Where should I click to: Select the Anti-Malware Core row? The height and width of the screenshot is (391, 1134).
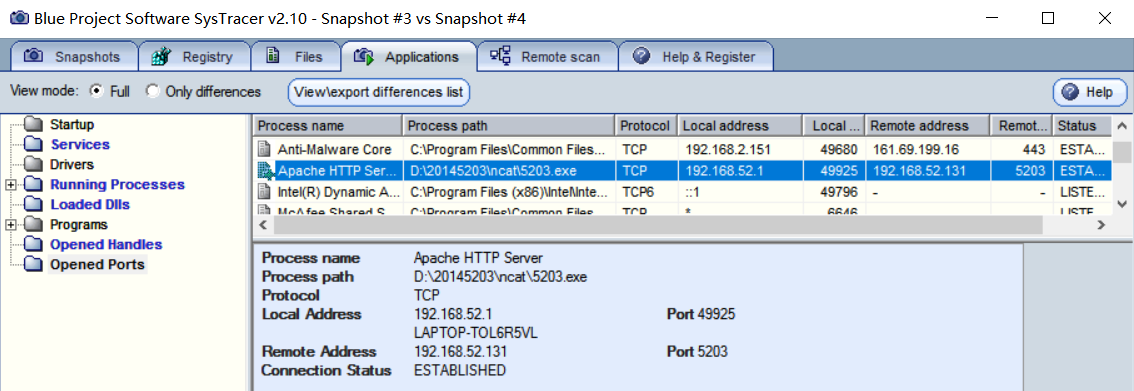683,150
